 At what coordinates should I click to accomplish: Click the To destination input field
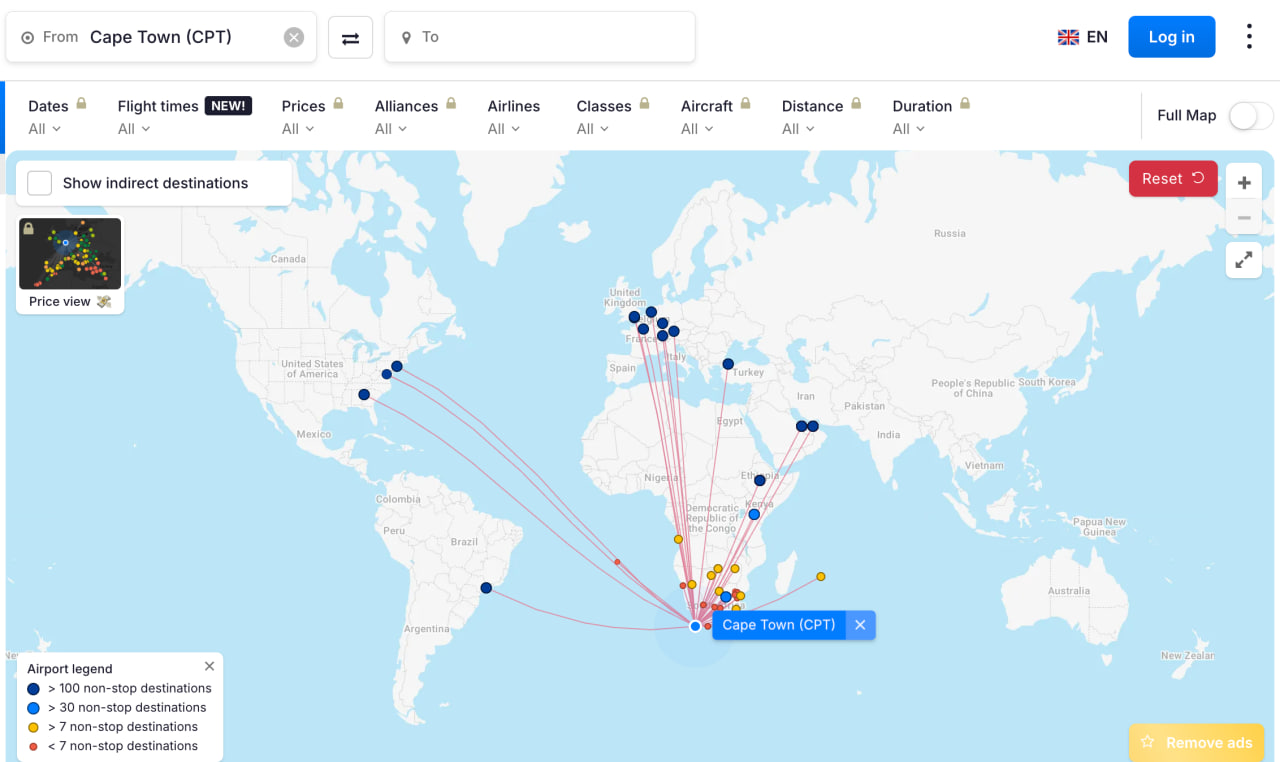click(x=540, y=37)
